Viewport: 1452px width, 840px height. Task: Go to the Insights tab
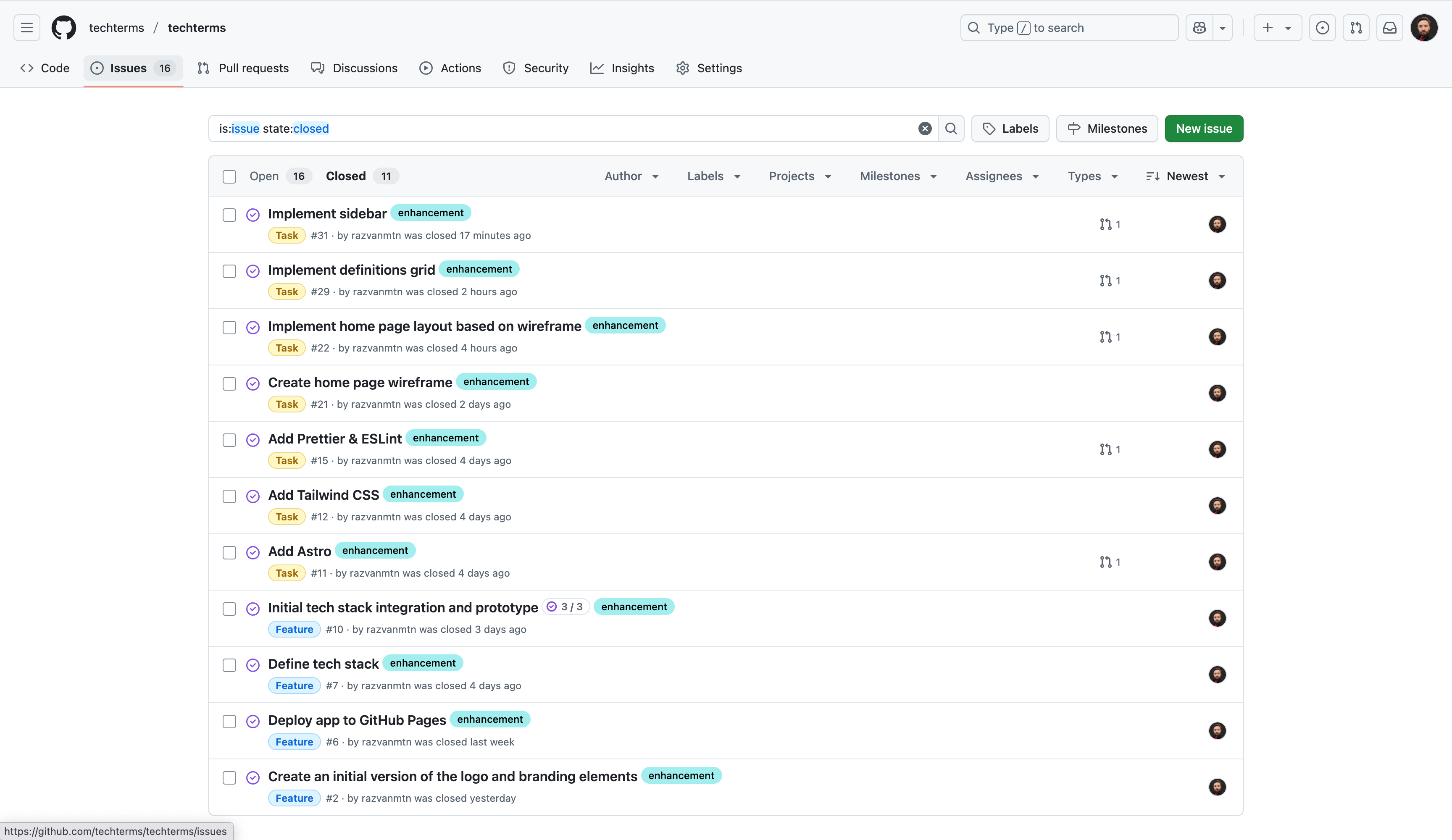pyautogui.click(x=622, y=68)
